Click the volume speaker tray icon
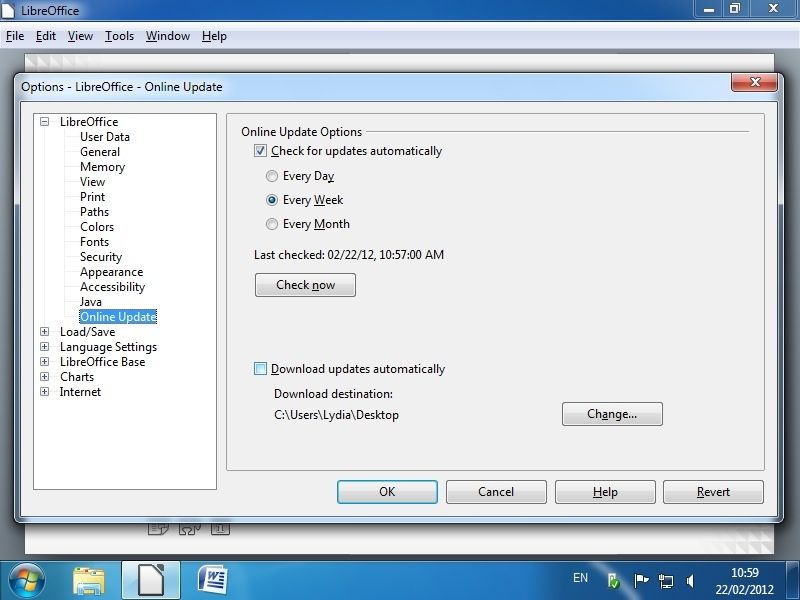The image size is (800, 600). click(690, 581)
